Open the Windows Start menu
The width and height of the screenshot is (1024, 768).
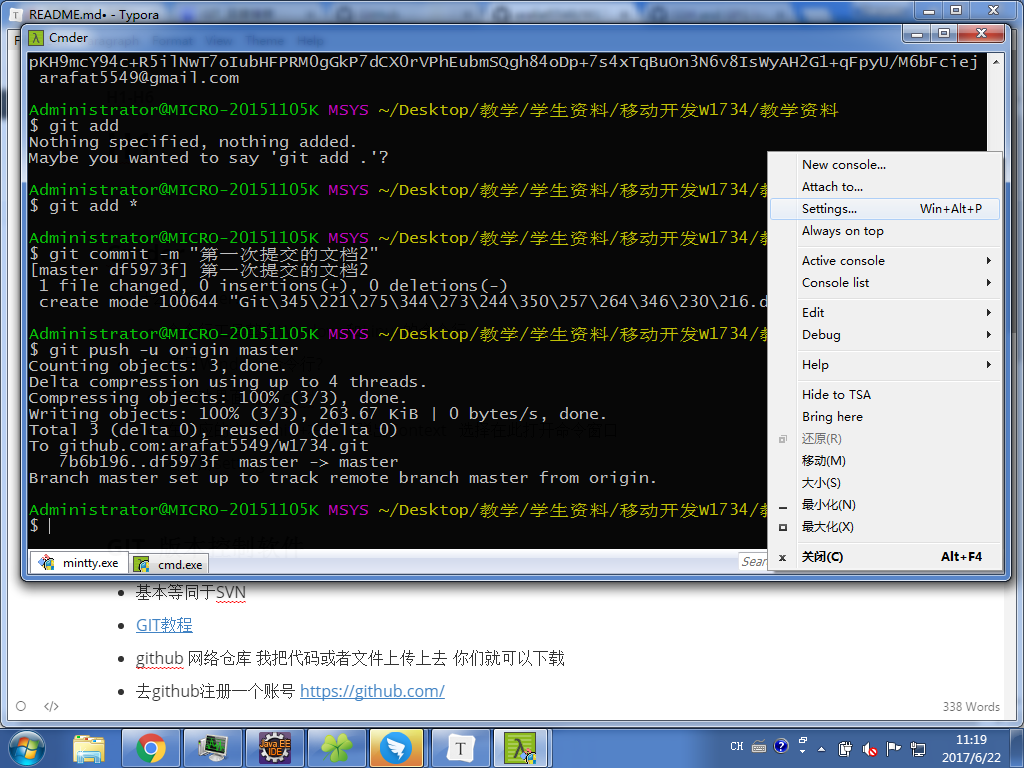pos(26,748)
